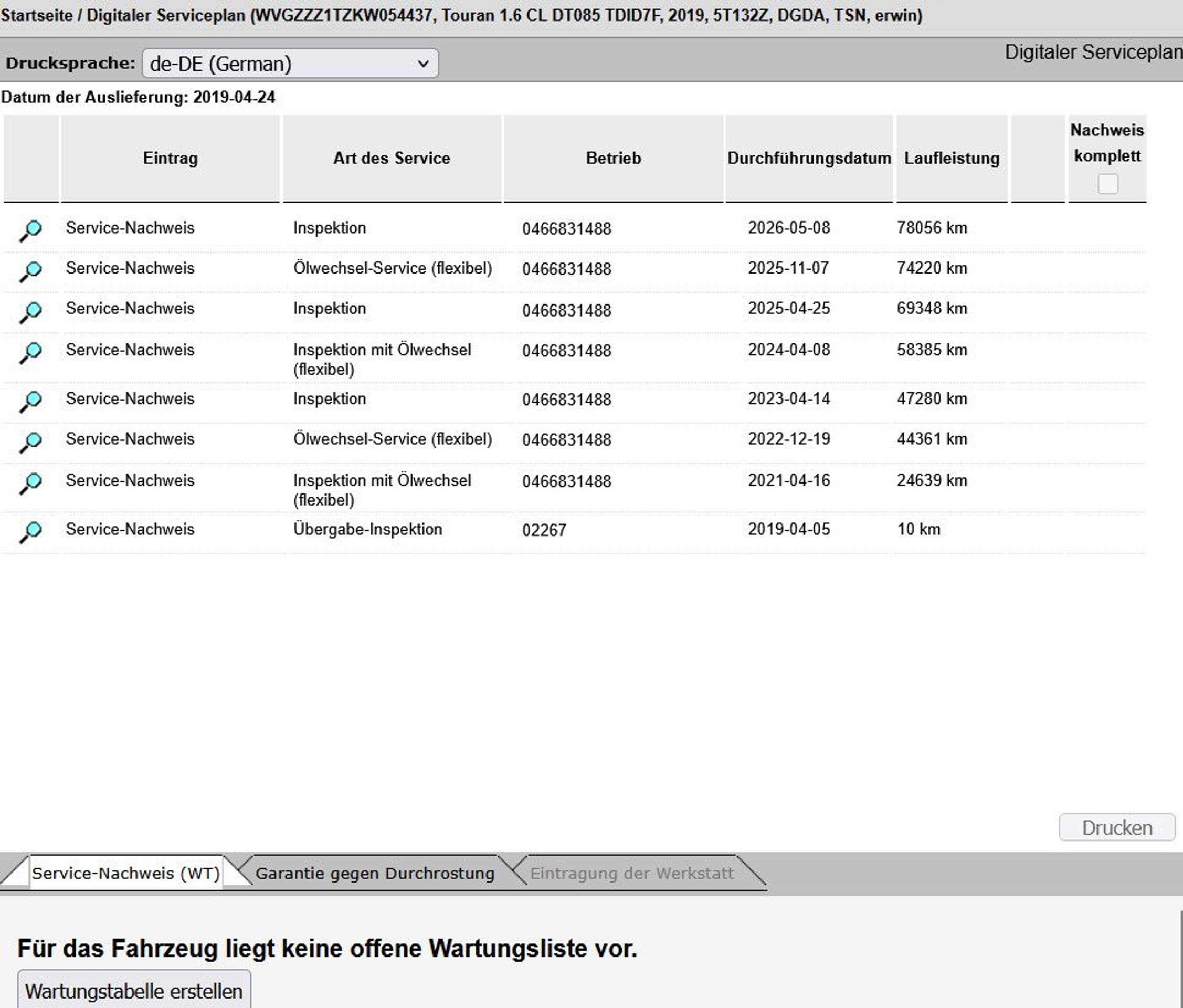Select the date 2025-11-07
Image resolution: width=1183 pixels, height=1008 pixels.
pyautogui.click(x=788, y=268)
